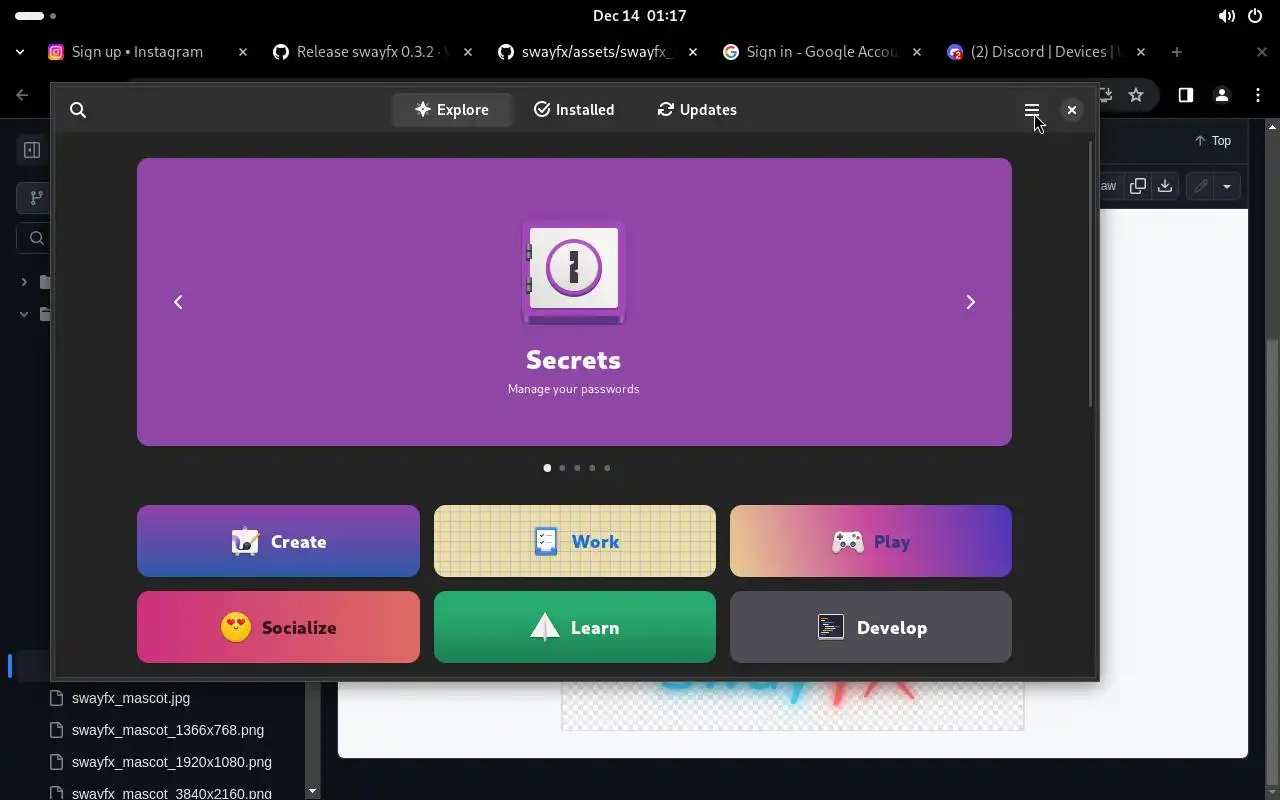Open the Work category
The image size is (1280, 800).
pos(575,541)
